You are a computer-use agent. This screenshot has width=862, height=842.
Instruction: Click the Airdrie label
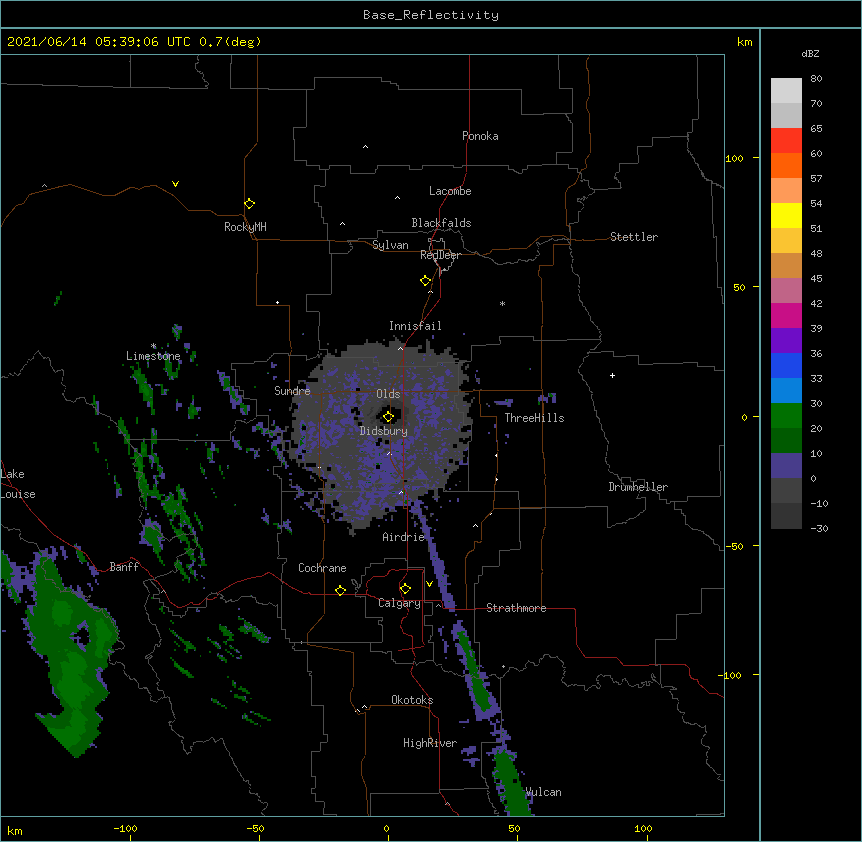404,537
